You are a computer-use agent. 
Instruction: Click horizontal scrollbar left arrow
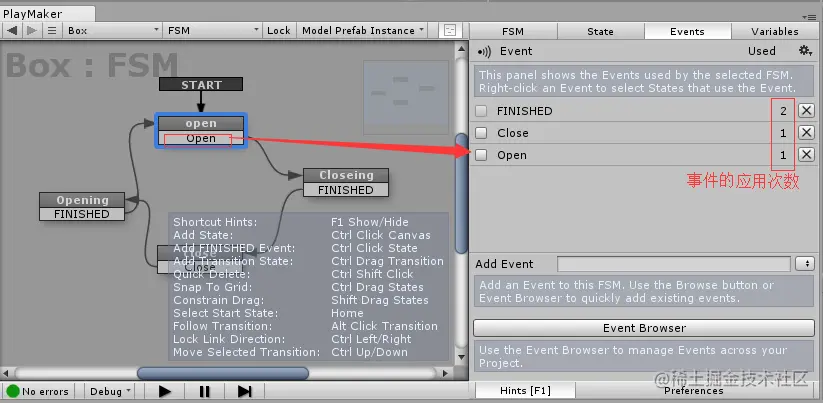tap(6, 374)
